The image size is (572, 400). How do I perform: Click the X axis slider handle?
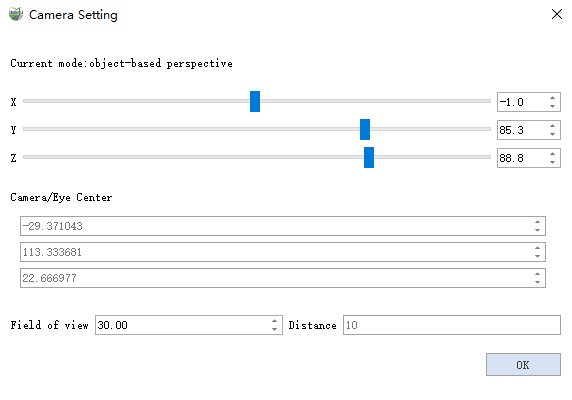point(255,101)
